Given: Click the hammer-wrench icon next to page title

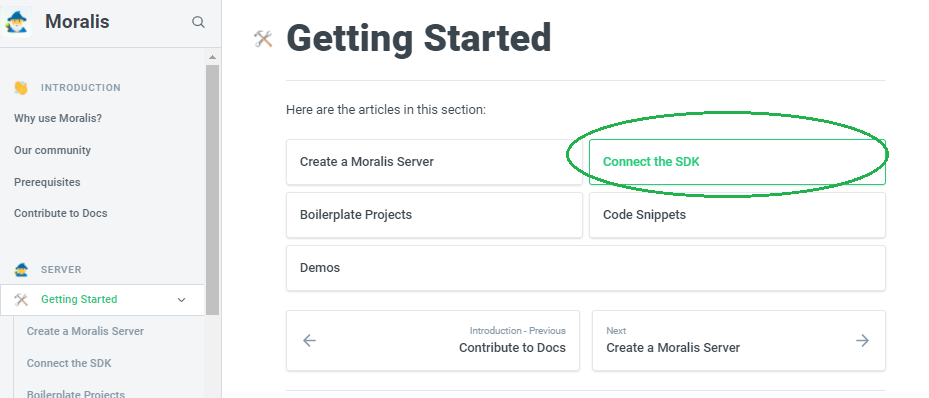Looking at the screenshot, I should [263, 38].
